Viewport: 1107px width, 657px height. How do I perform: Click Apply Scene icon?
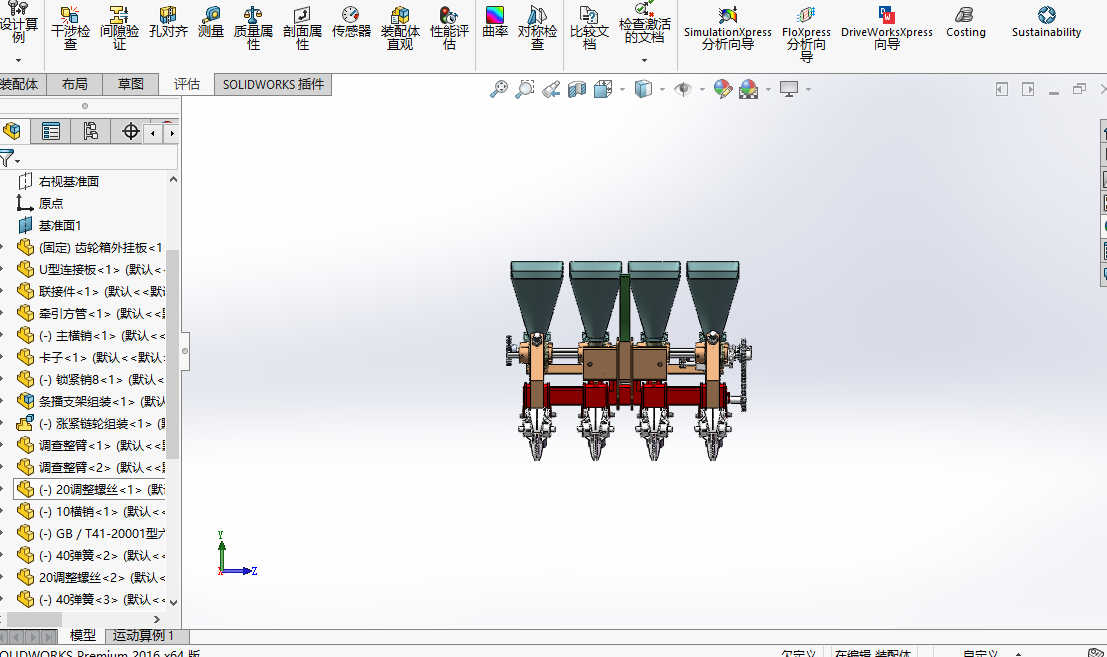point(748,89)
